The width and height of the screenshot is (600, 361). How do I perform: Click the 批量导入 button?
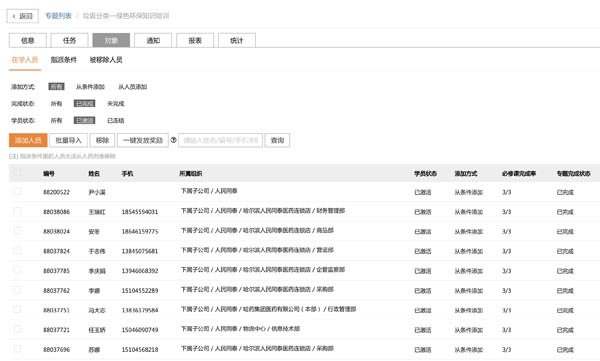(68, 140)
